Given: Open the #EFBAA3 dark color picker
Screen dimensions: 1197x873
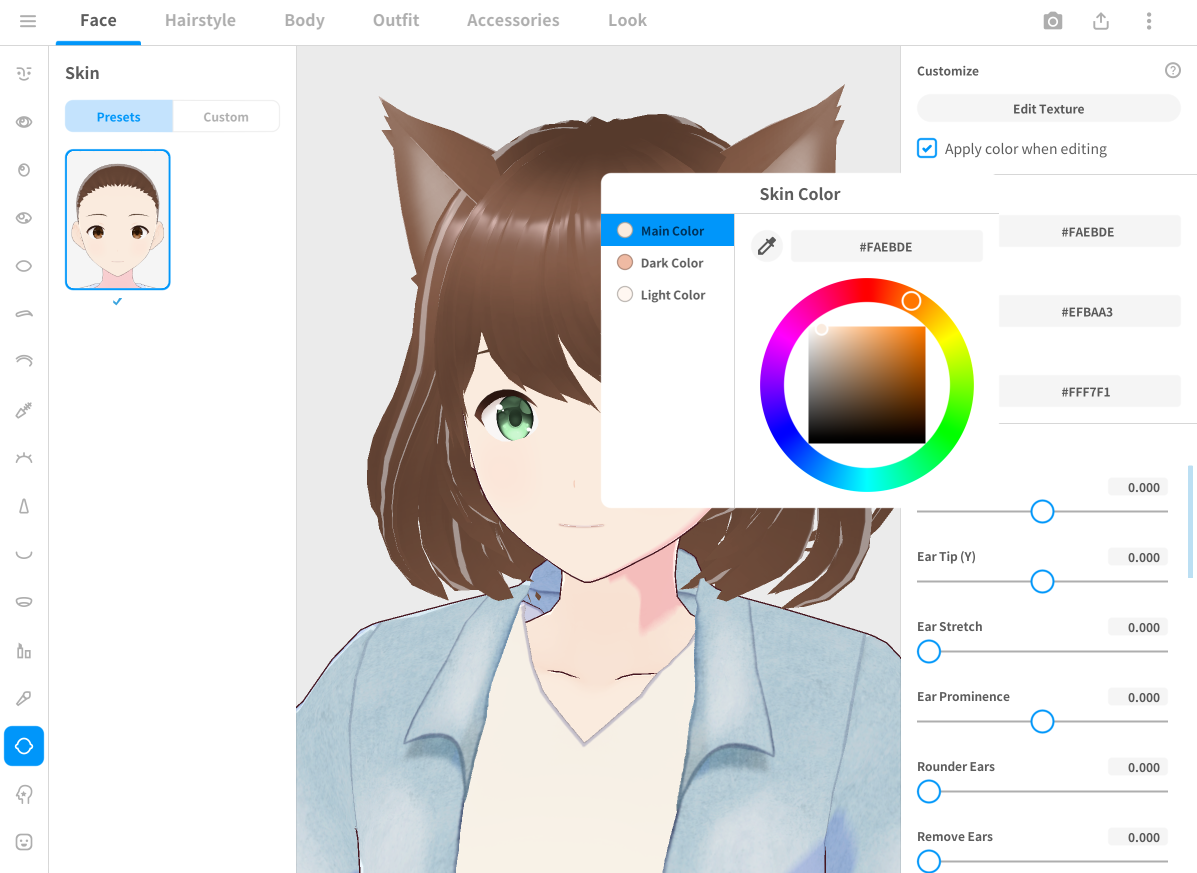Looking at the screenshot, I should click(x=1087, y=312).
